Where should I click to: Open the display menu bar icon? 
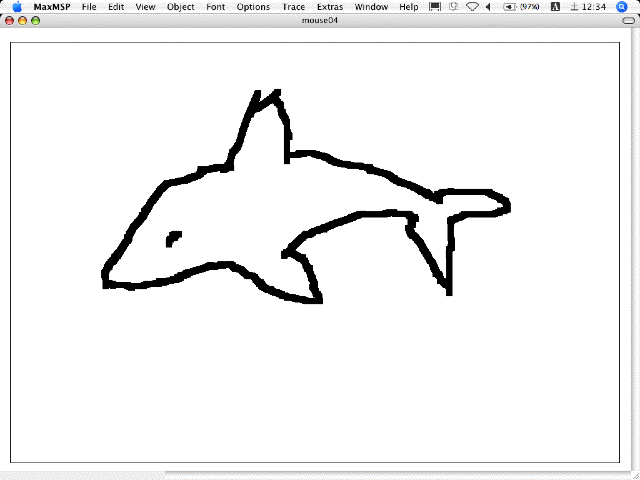pyautogui.click(x=435, y=7)
